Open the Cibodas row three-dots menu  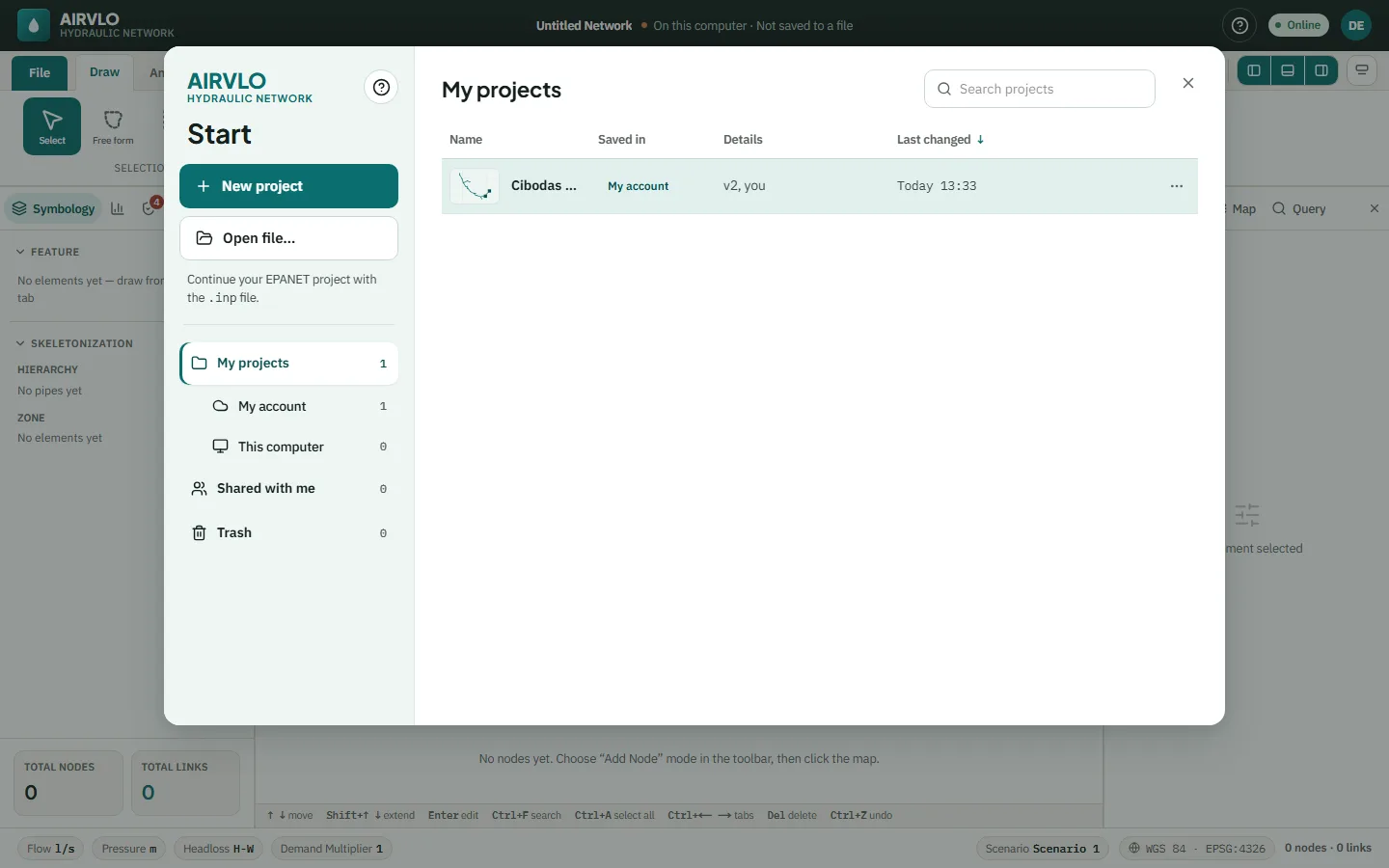point(1177,186)
